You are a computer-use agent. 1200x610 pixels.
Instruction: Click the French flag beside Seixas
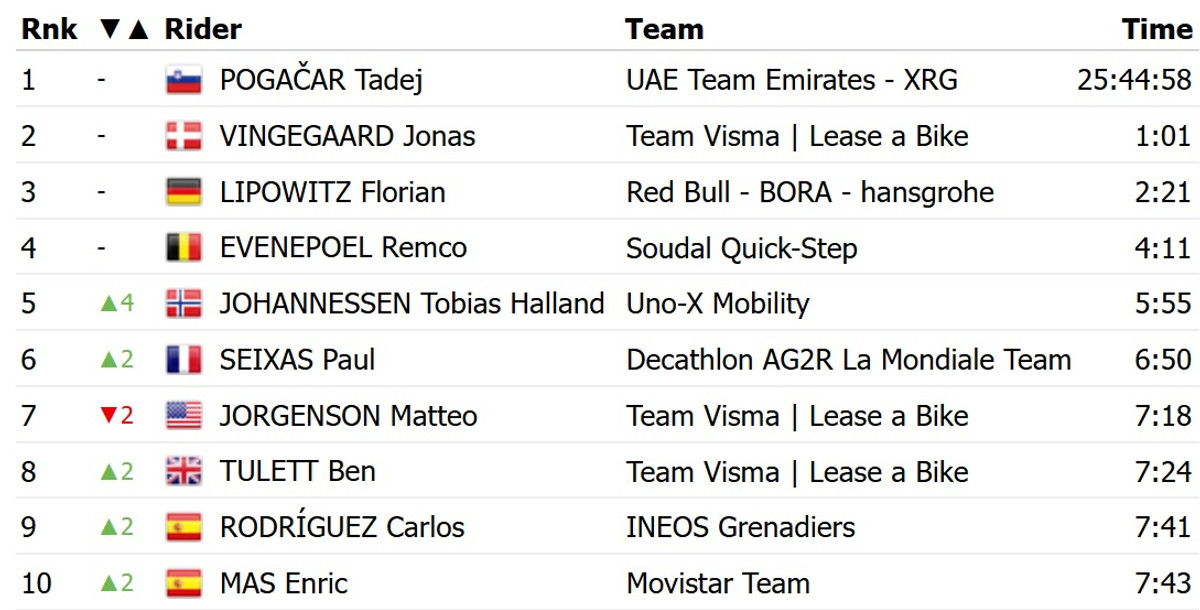(x=184, y=359)
